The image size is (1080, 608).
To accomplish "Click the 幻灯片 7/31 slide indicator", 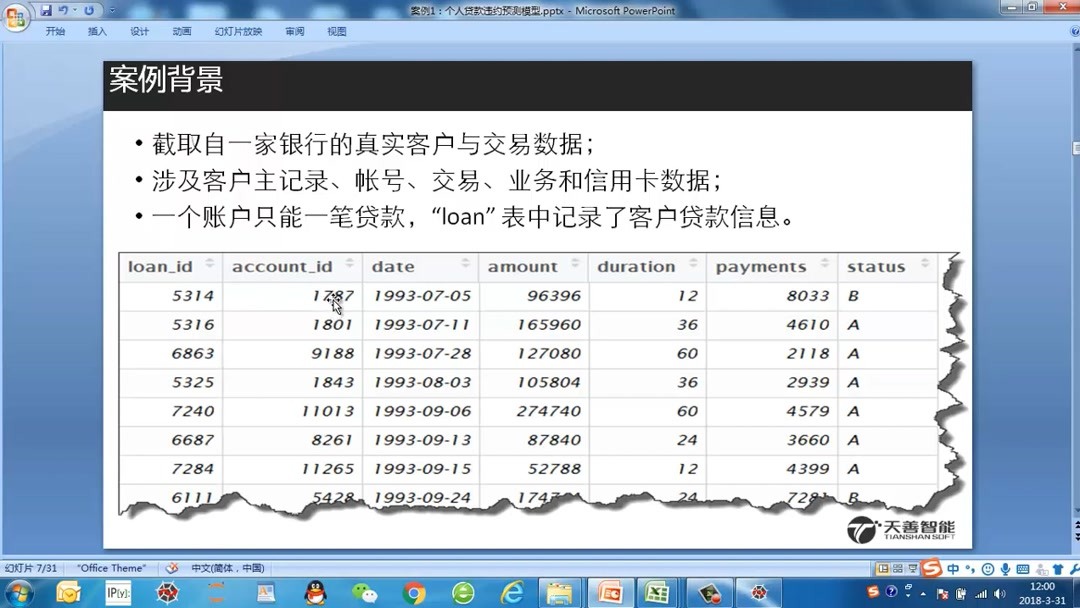I will click(30, 567).
